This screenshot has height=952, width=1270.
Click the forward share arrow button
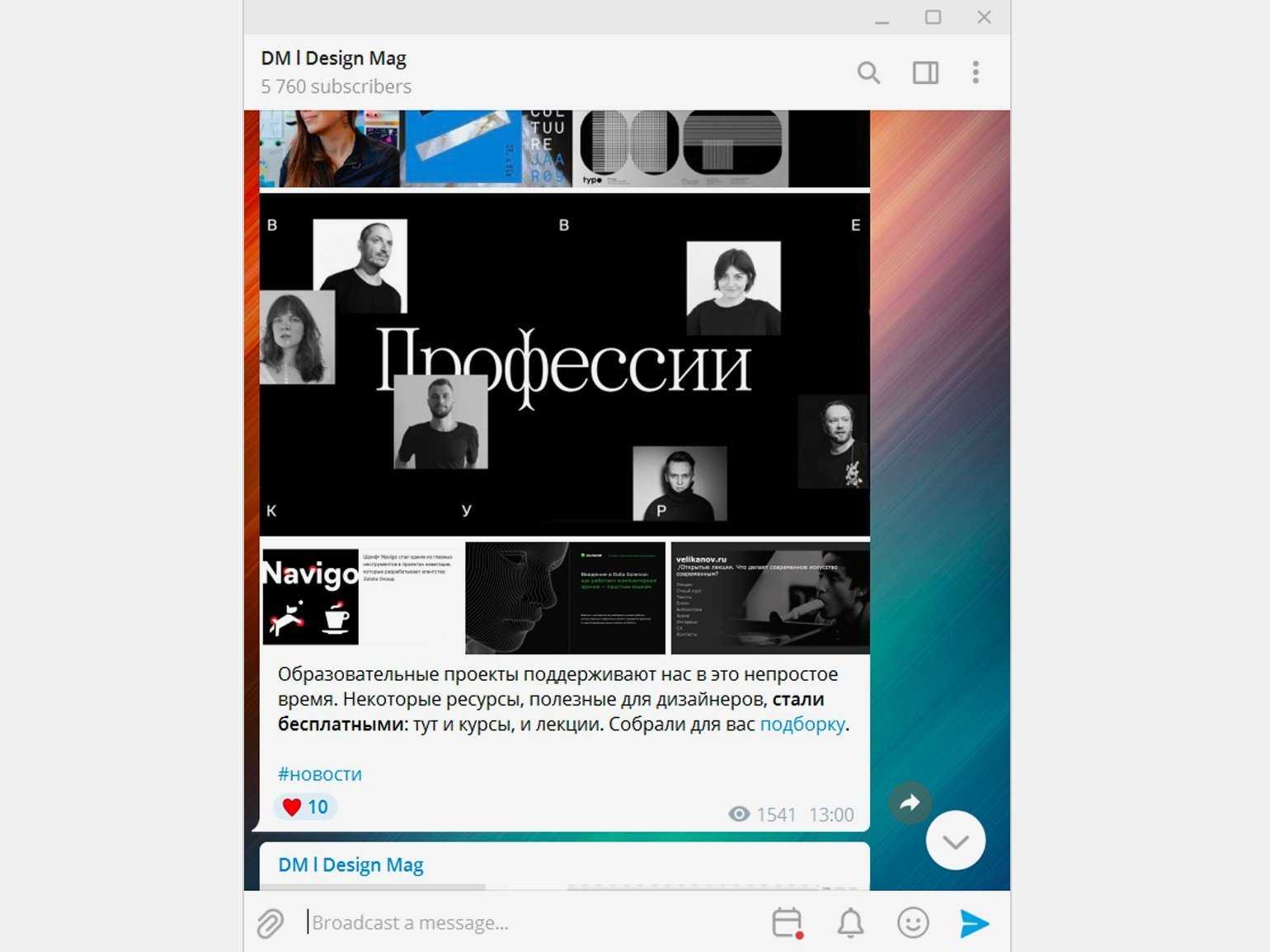point(910,802)
